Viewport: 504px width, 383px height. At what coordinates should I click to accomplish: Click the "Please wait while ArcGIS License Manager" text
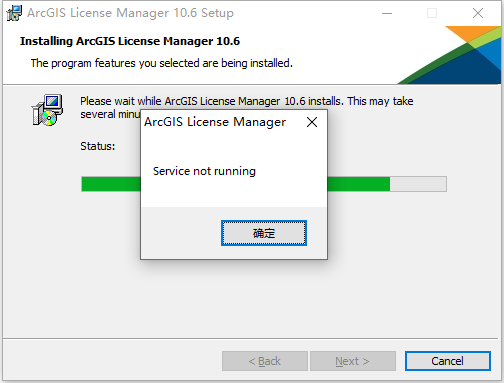pyautogui.click(x=180, y=101)
